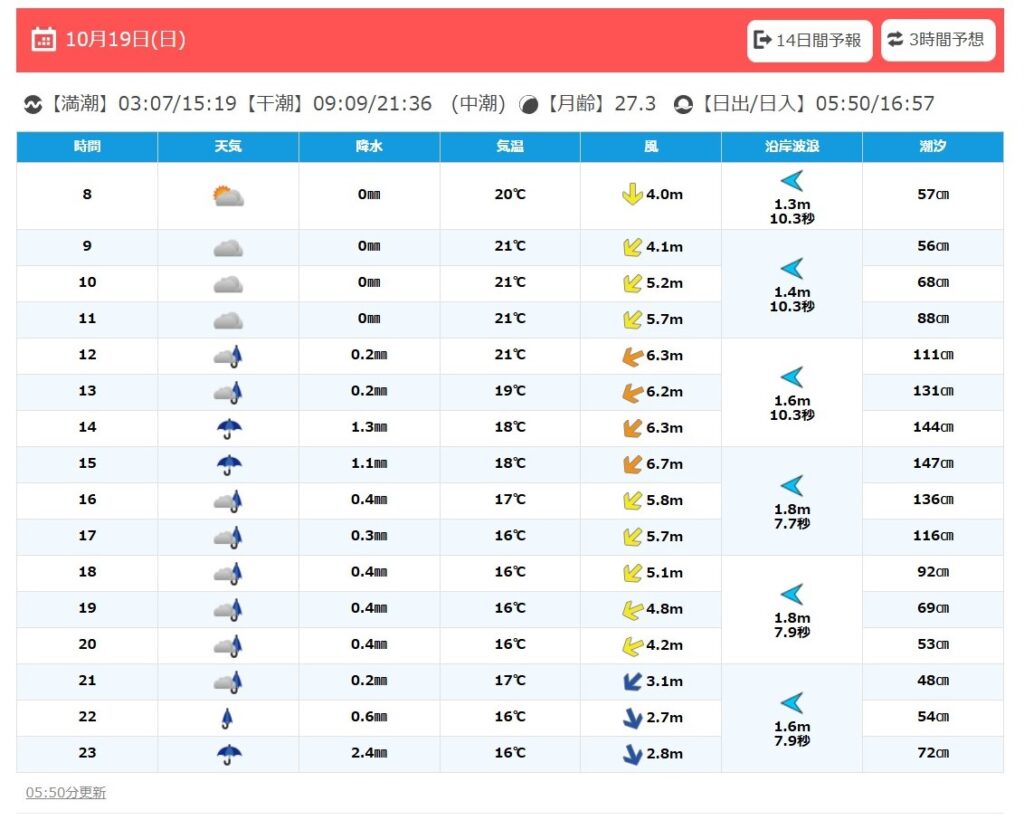Click the 沿岸波浪 column header
The height and width of the screenshot is (820, 1024).
coord(791,147)
